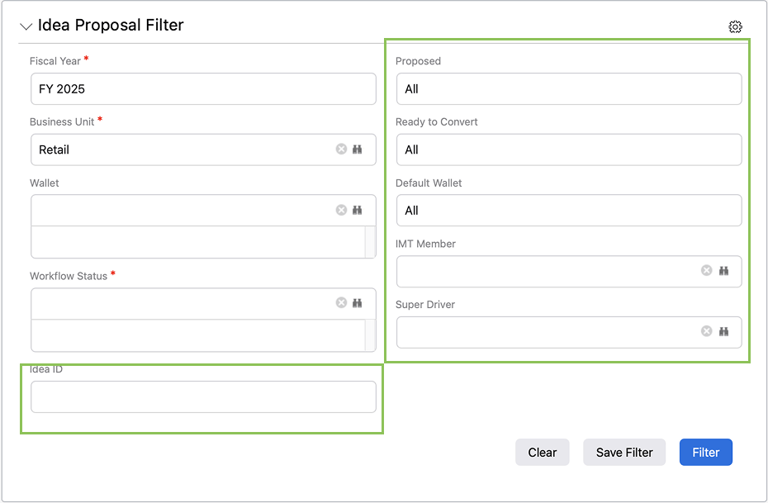The image size is (768, 503).
Task: Open the Default Wallet dropdown
Action: click(x=568, y=210)
